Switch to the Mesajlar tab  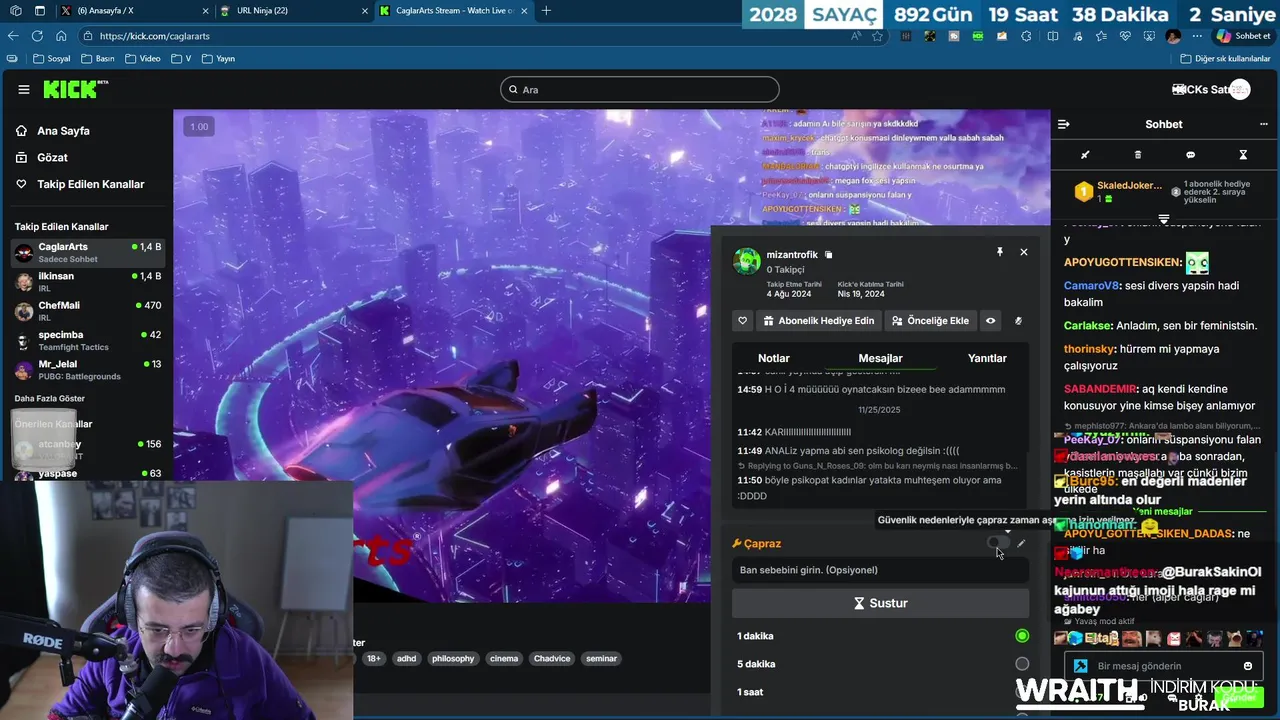tap(880, 358)
